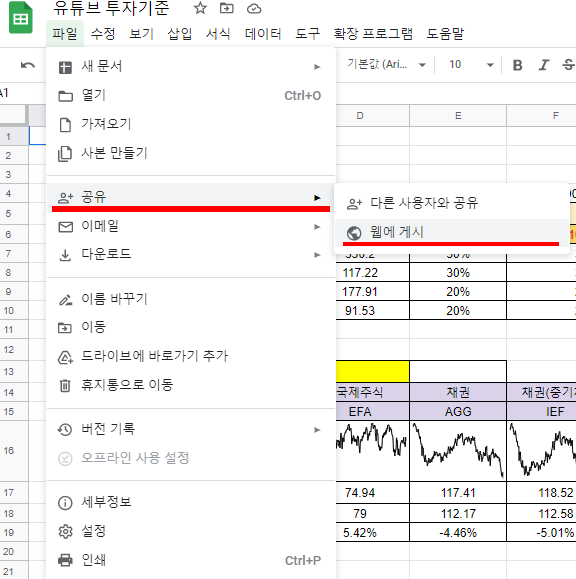The image size is (576, 579).
Task: Open the 확장 프로그램 menu
Action: tap(373, 34)
